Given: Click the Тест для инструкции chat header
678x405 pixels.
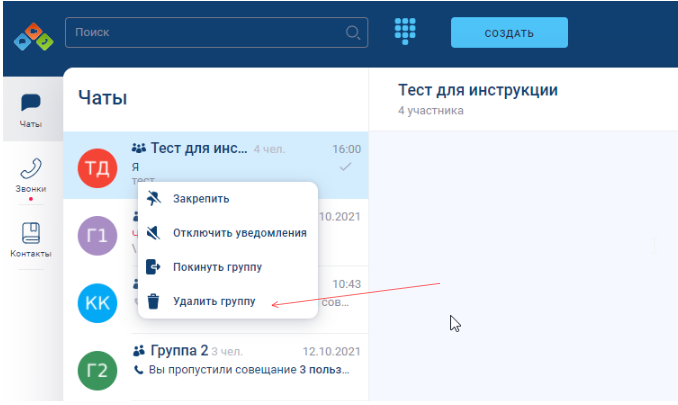Looking at the screenshot, I should [x=477, y=90].
